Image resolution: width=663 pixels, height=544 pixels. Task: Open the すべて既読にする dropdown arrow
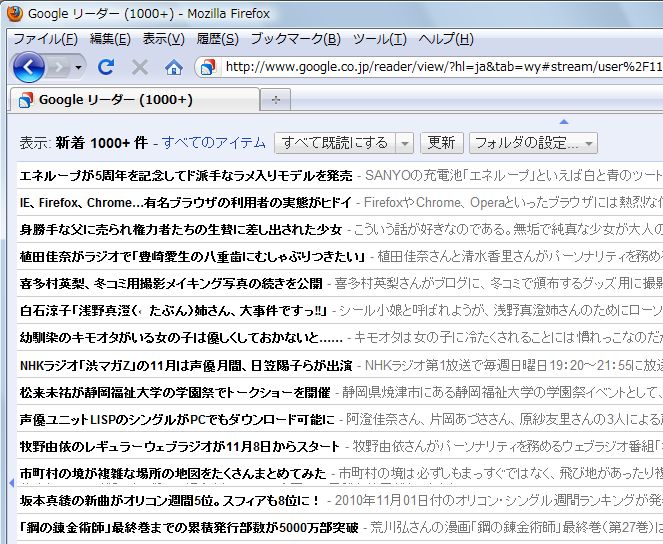point(405,143)
